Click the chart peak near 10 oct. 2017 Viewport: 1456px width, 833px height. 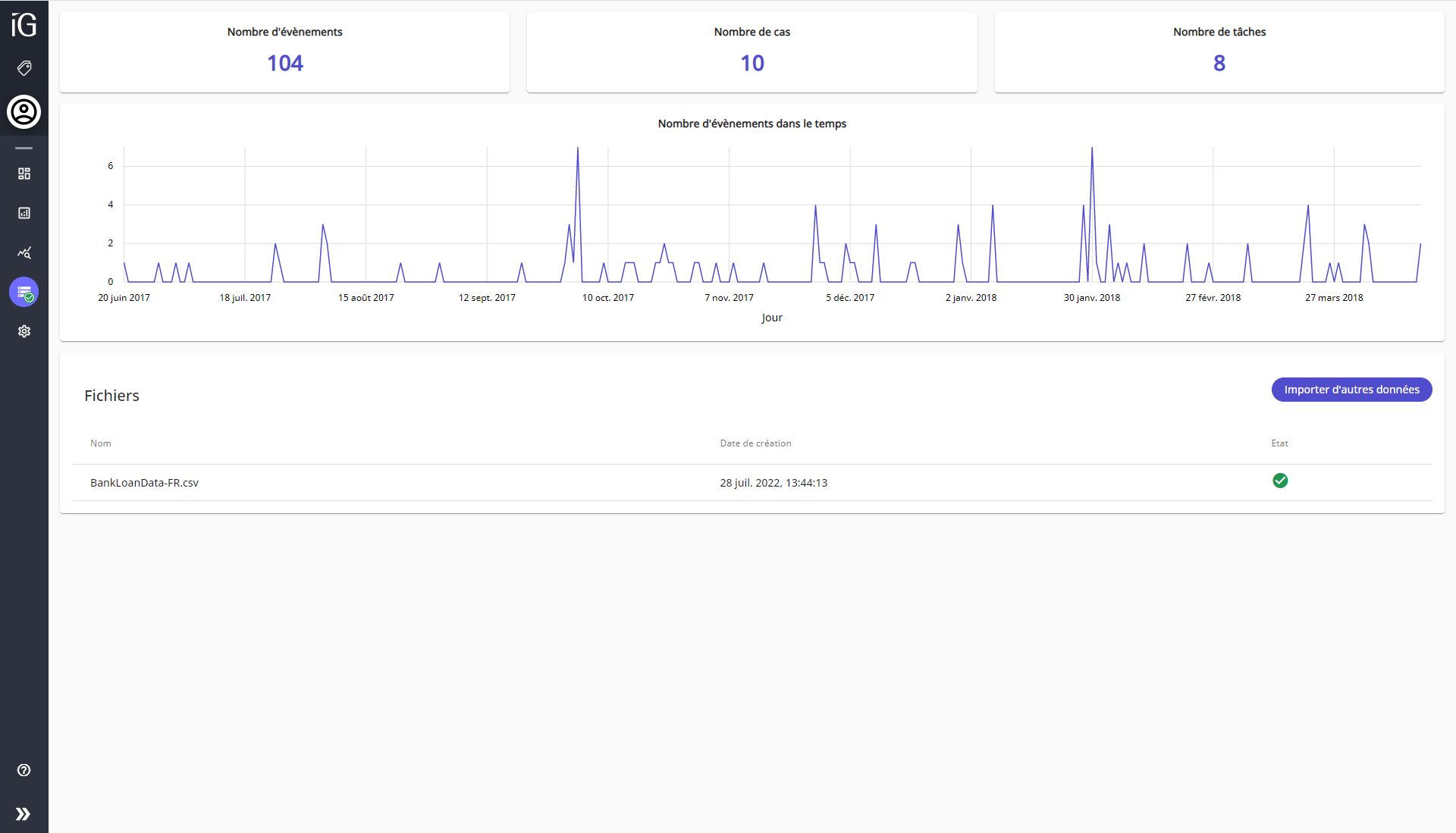click(578, 149)
